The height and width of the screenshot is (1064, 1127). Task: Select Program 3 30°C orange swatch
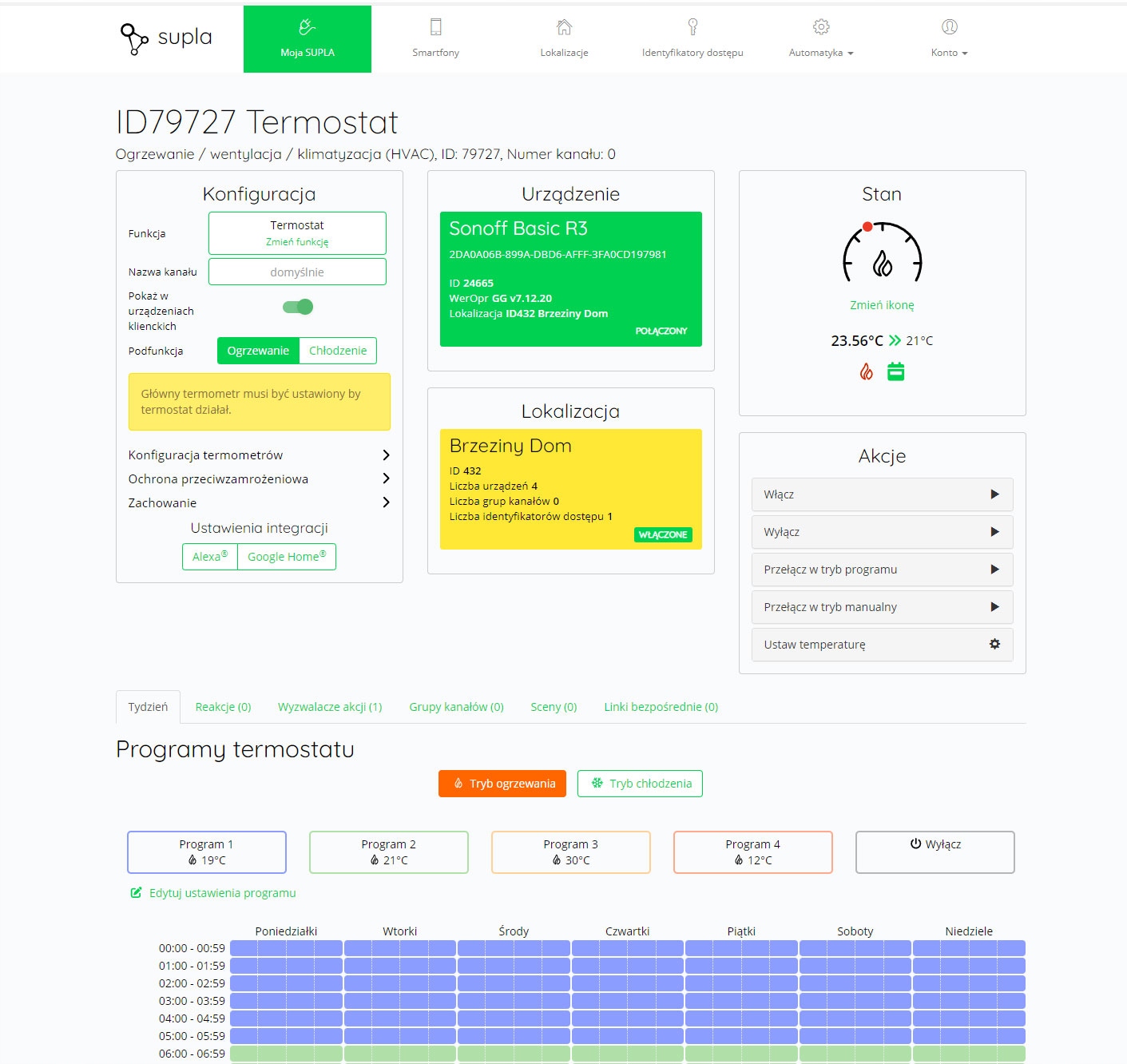(x=571, y=852)
